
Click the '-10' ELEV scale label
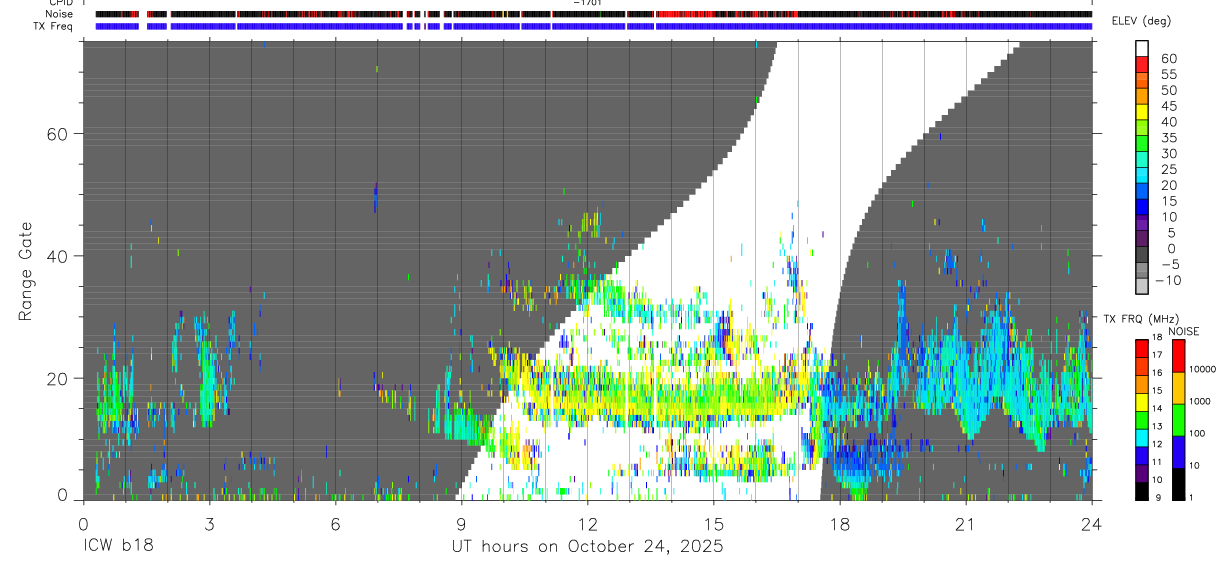[1168, 281]
